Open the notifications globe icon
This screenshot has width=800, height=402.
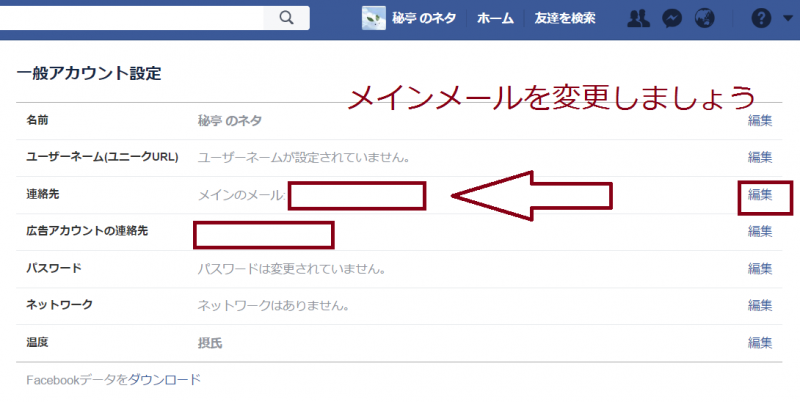pyautogui.click(x=706, y=18)
